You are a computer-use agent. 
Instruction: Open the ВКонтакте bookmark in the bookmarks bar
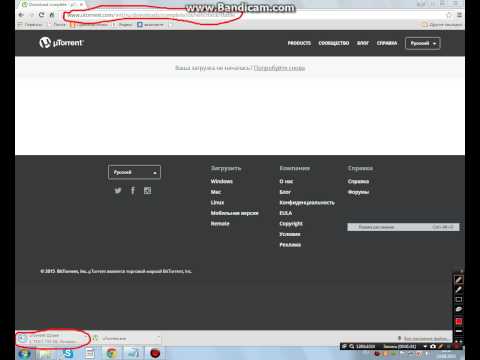click(x=150, y=24)
